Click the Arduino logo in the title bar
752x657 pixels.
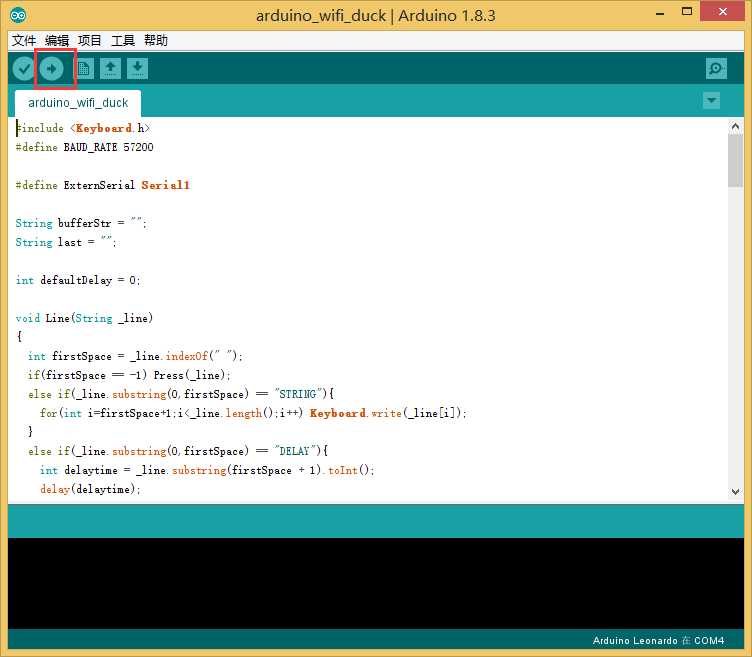coord(18,15)
